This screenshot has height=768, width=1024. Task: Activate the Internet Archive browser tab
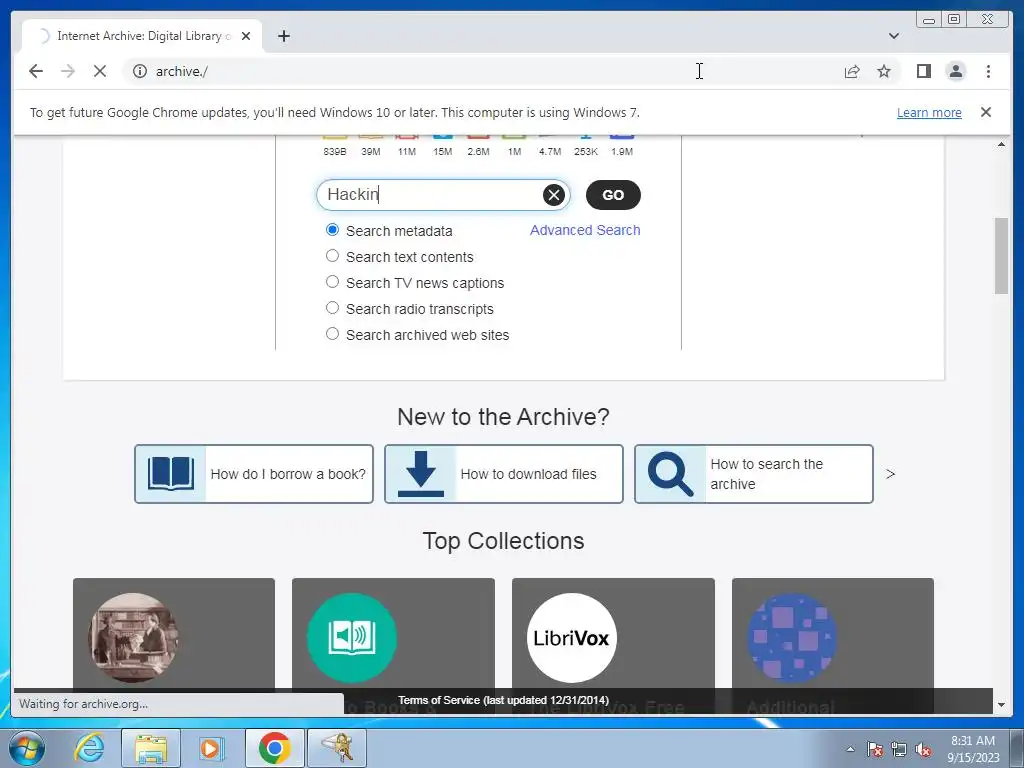[x=141, y=36]
